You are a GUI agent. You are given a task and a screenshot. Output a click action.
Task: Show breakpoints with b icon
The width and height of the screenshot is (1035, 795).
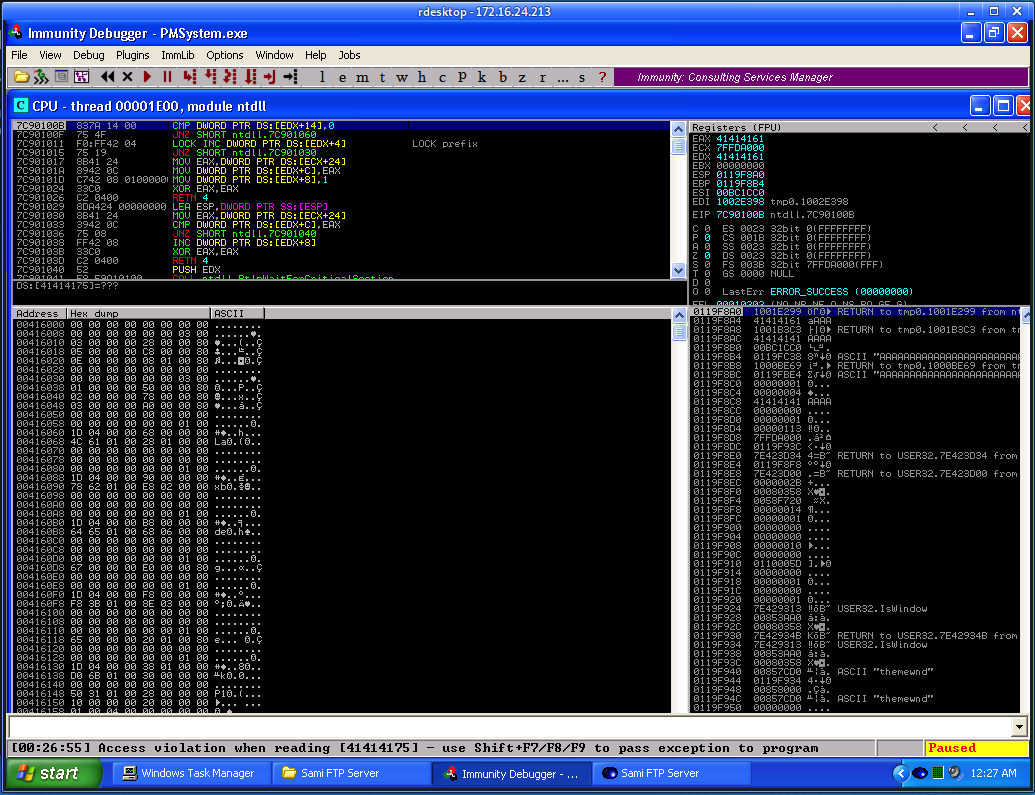pyautogui.click(x=503, y=77)
